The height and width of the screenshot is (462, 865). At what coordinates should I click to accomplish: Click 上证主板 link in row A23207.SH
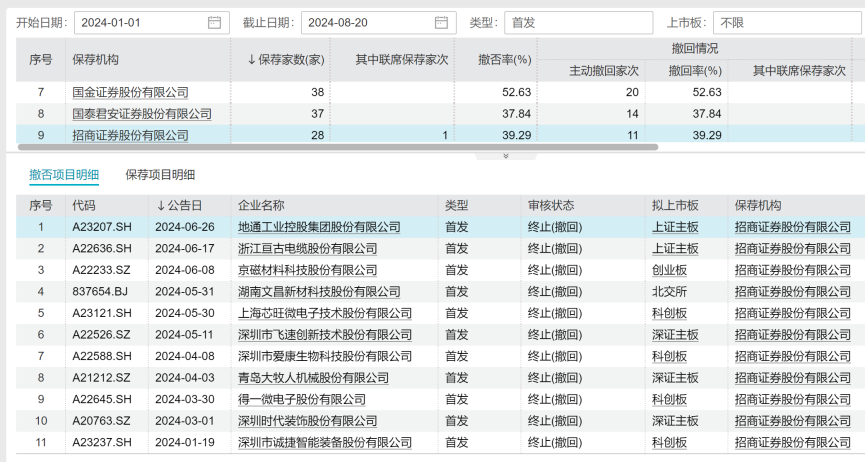click(x=675, y=227)
